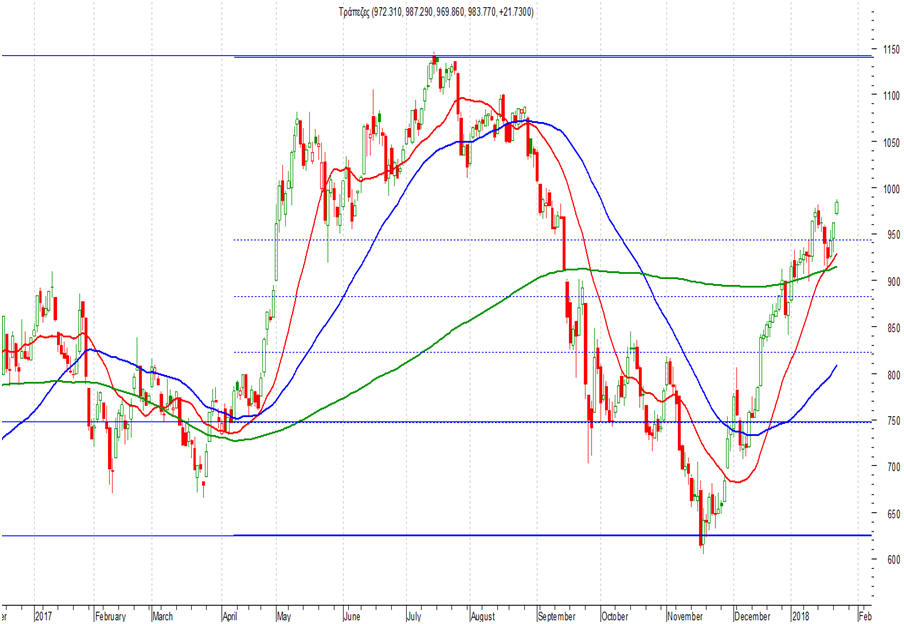Select the 1000 price axis label
Image resolution: width=904 pixels, height=624 pixels.
coord(891,189)
